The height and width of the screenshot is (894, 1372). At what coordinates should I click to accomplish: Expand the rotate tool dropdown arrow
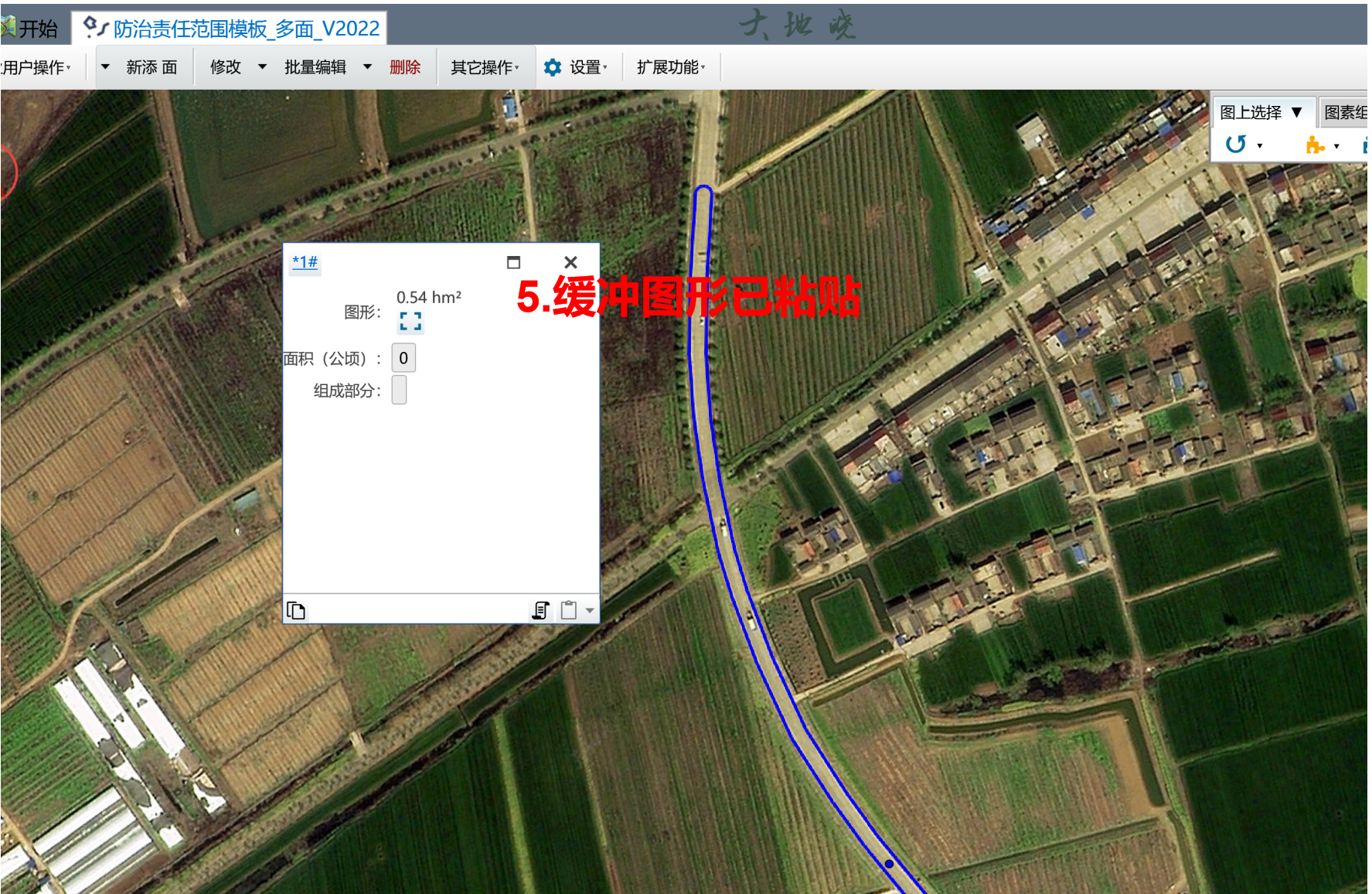pos(1260,146)
